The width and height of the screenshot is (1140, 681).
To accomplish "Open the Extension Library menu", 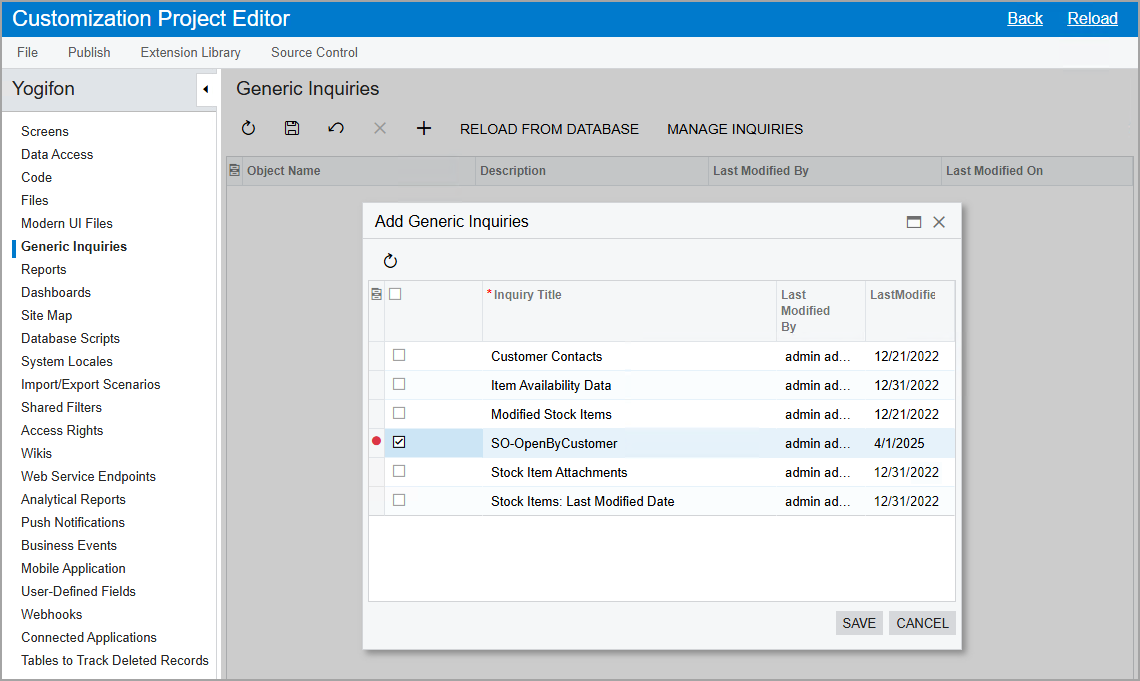I will pos(190,52).
